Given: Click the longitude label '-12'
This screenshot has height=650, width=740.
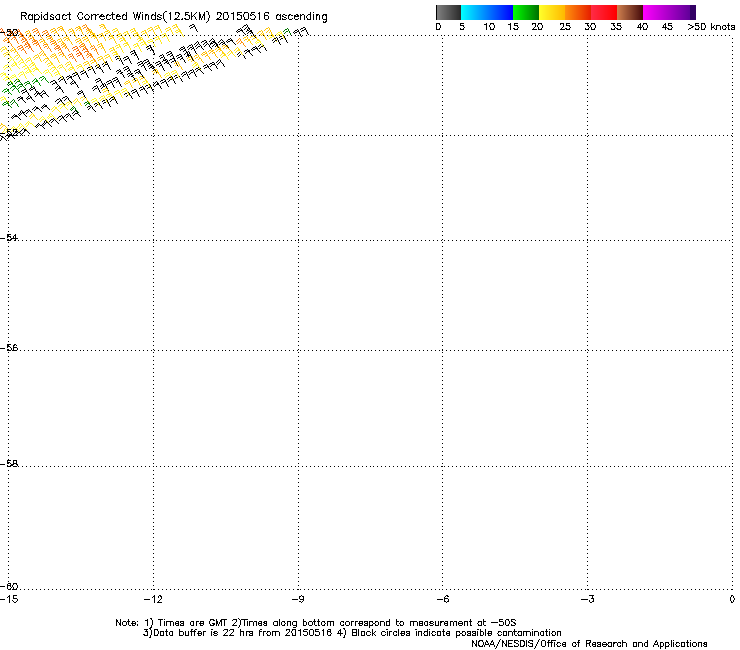Looking at the screenshot, I should point(153,599).
